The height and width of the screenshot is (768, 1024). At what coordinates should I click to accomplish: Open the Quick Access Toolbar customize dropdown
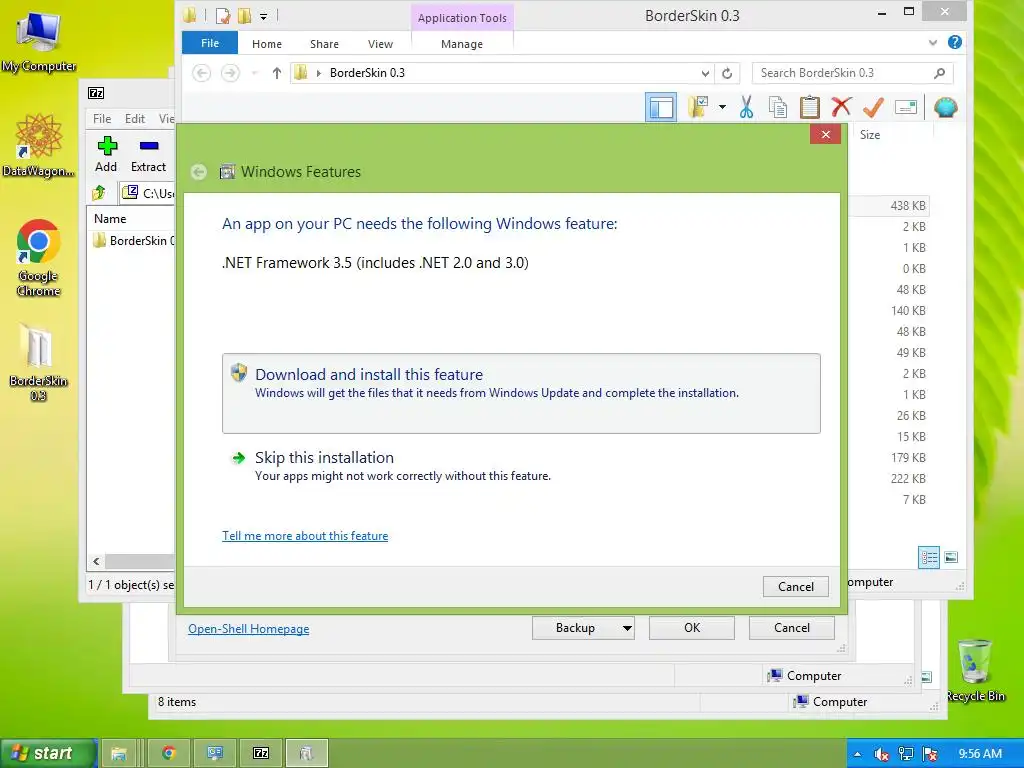[x=263, y=16]
